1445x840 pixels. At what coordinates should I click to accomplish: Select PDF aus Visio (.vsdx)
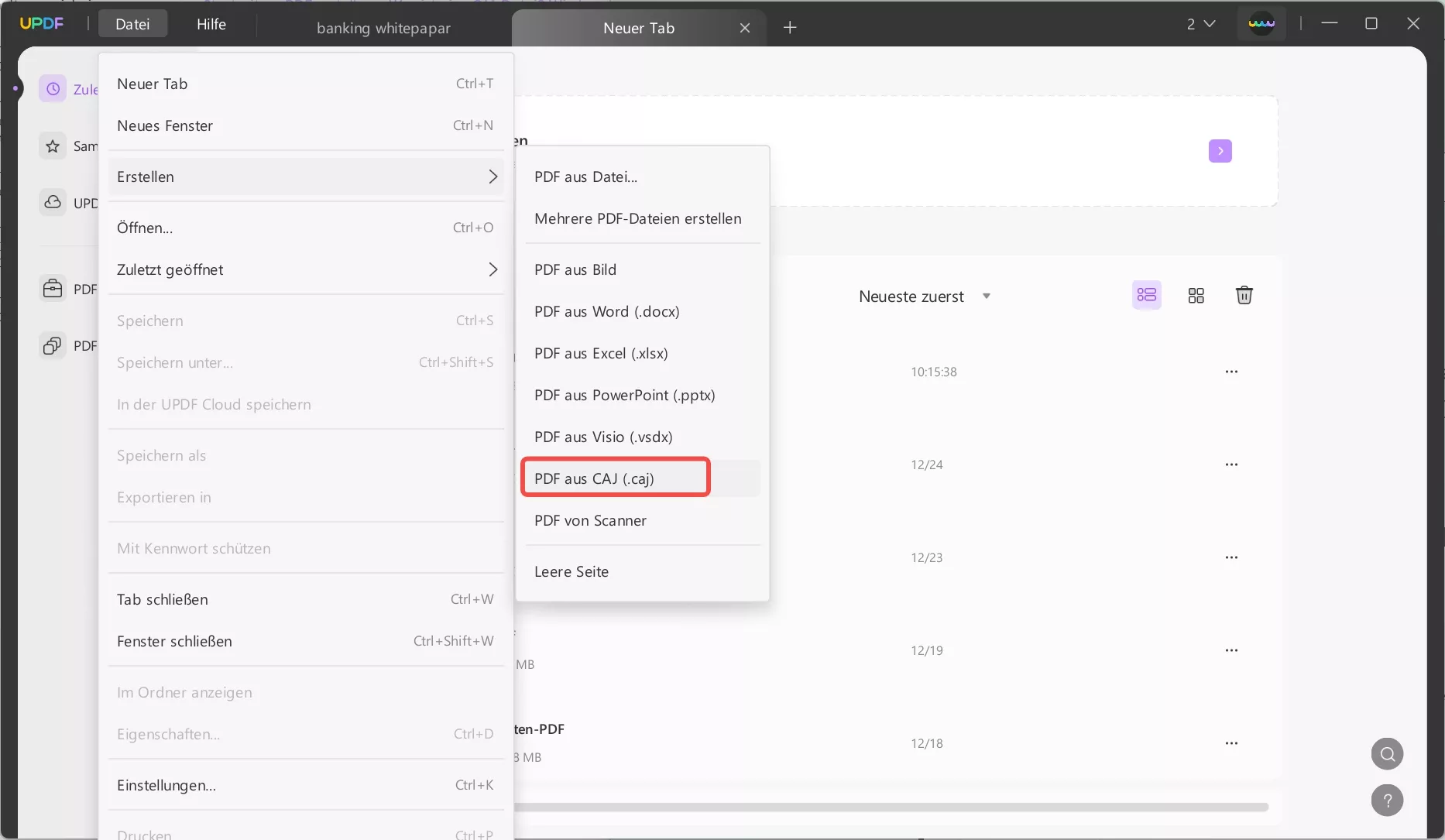[x=643, y=437]
